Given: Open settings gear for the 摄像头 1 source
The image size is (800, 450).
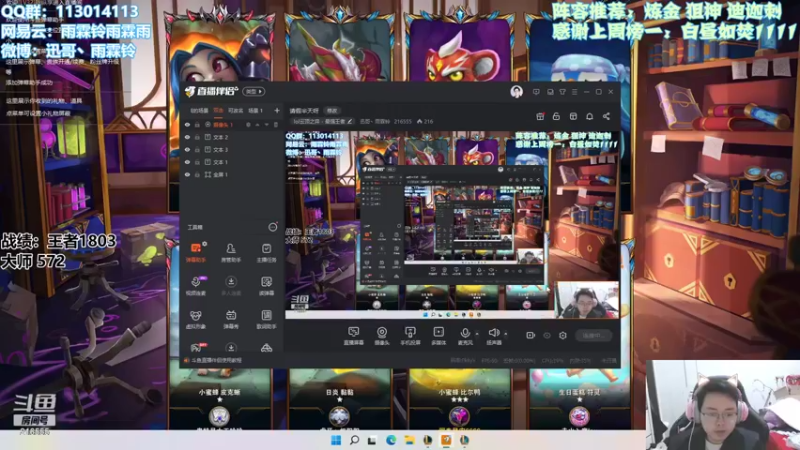Looking at the screenshot, I should pos(248,124).
